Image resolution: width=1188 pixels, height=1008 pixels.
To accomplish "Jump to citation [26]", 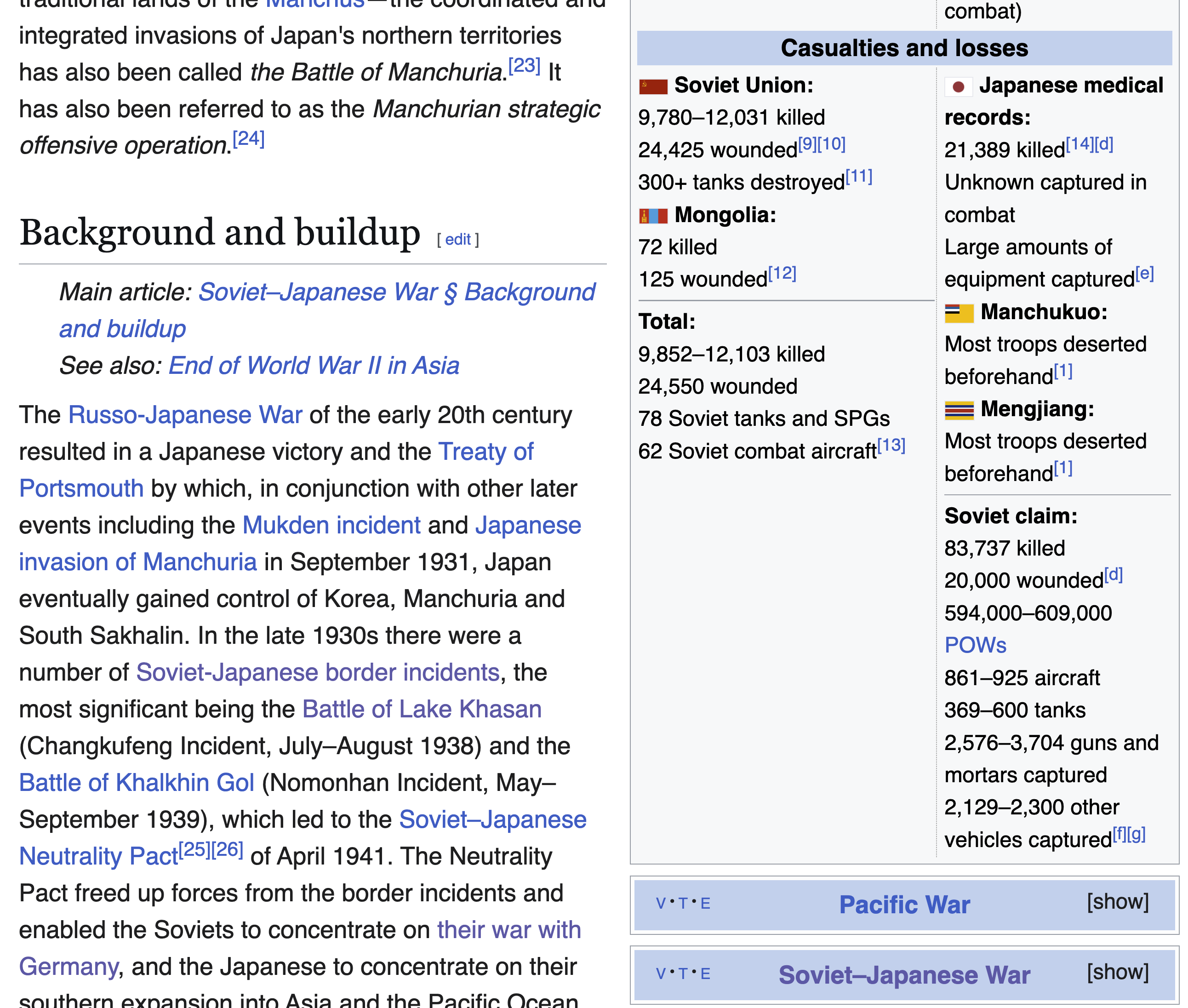I will 227,850.
